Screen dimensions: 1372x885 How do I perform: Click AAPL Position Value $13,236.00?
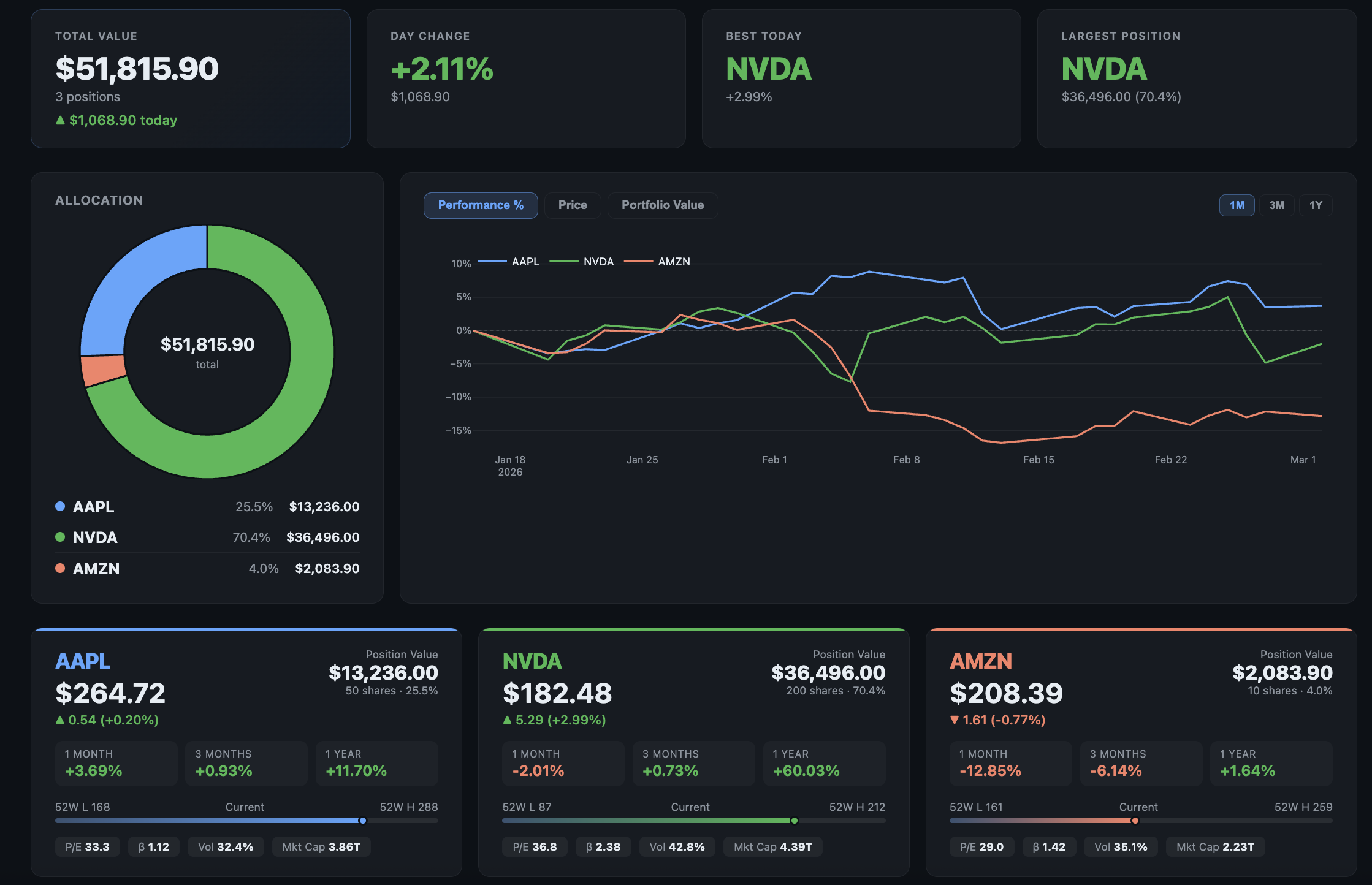pyautogui.click(x=384, y=673)
